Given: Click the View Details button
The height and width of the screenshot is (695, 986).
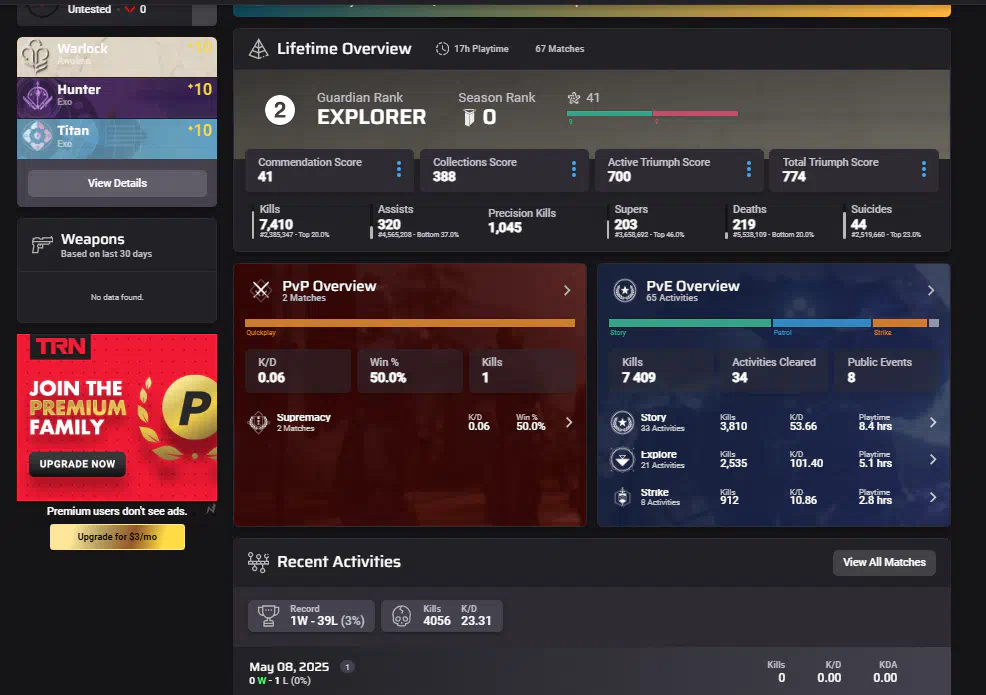Looking at the screenshot, I should pos(117,183).
